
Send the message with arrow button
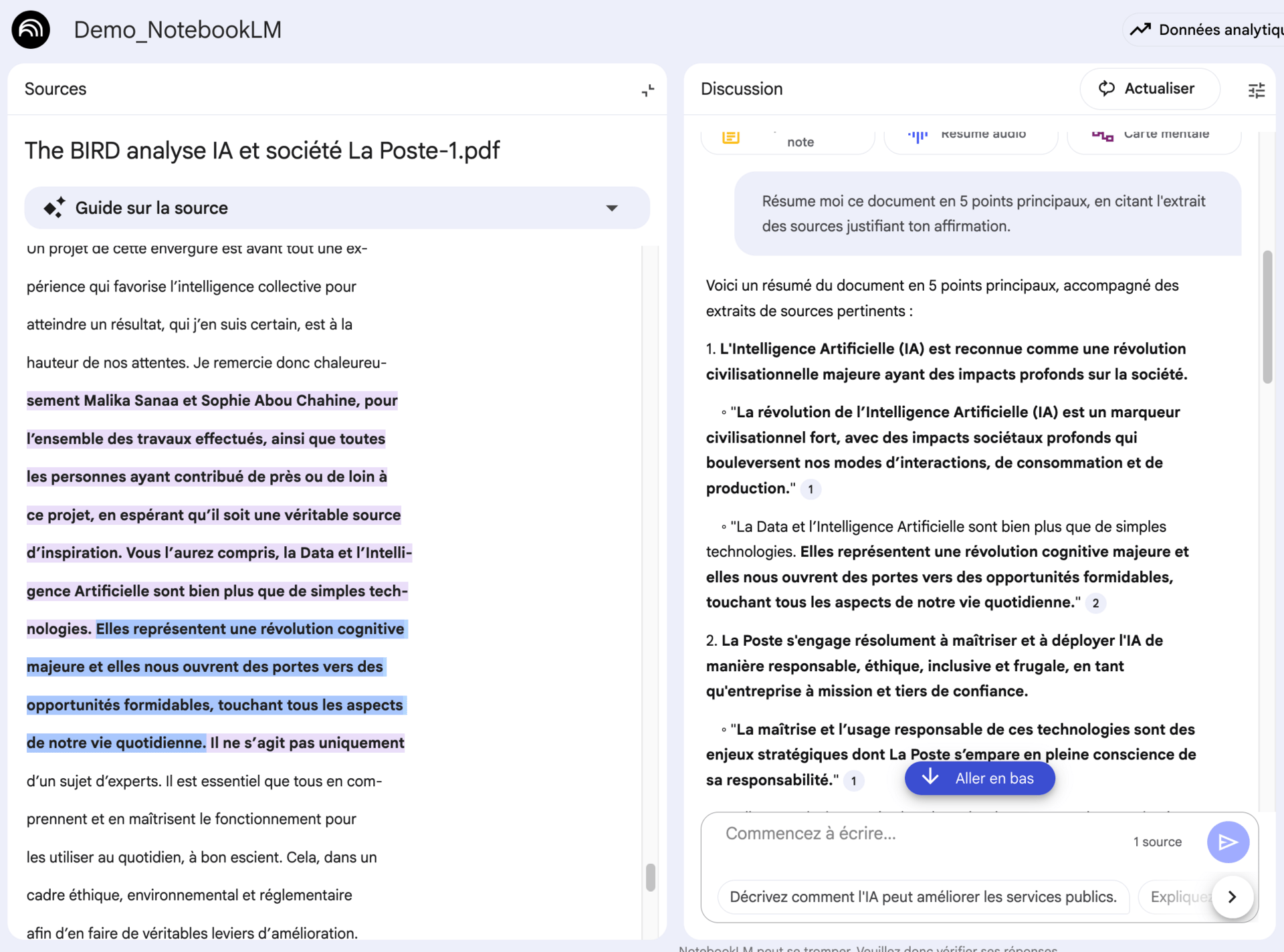tap(1228, 842)
